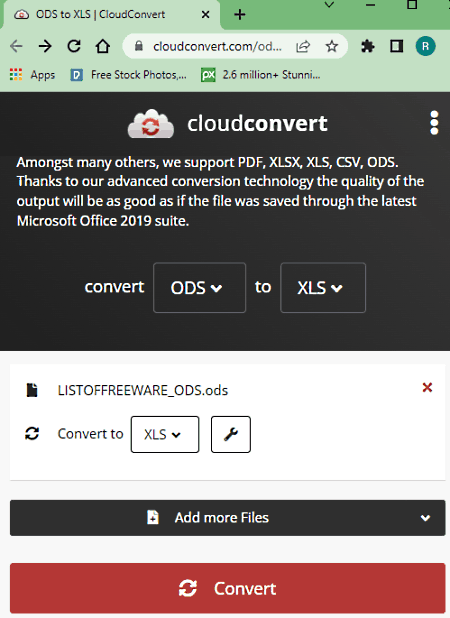Image resolution: width=450 pixels, height=618 pixels.
Task: Click the browser back arrow
Action: [16, 47]
